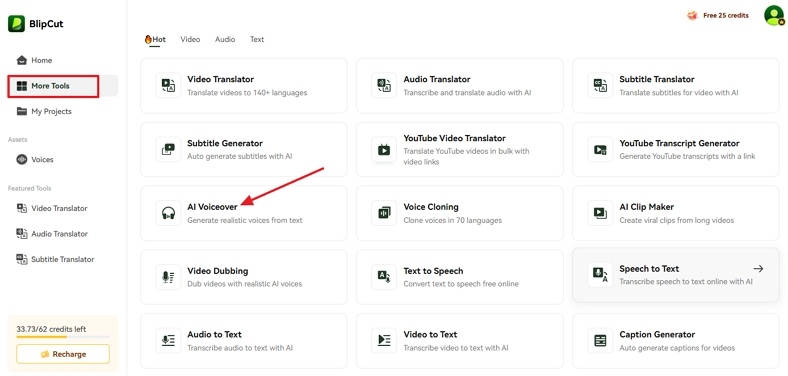Screen dimensions: 788x376
Task: Switch to the Audio tab
Action: pos(225,39)
